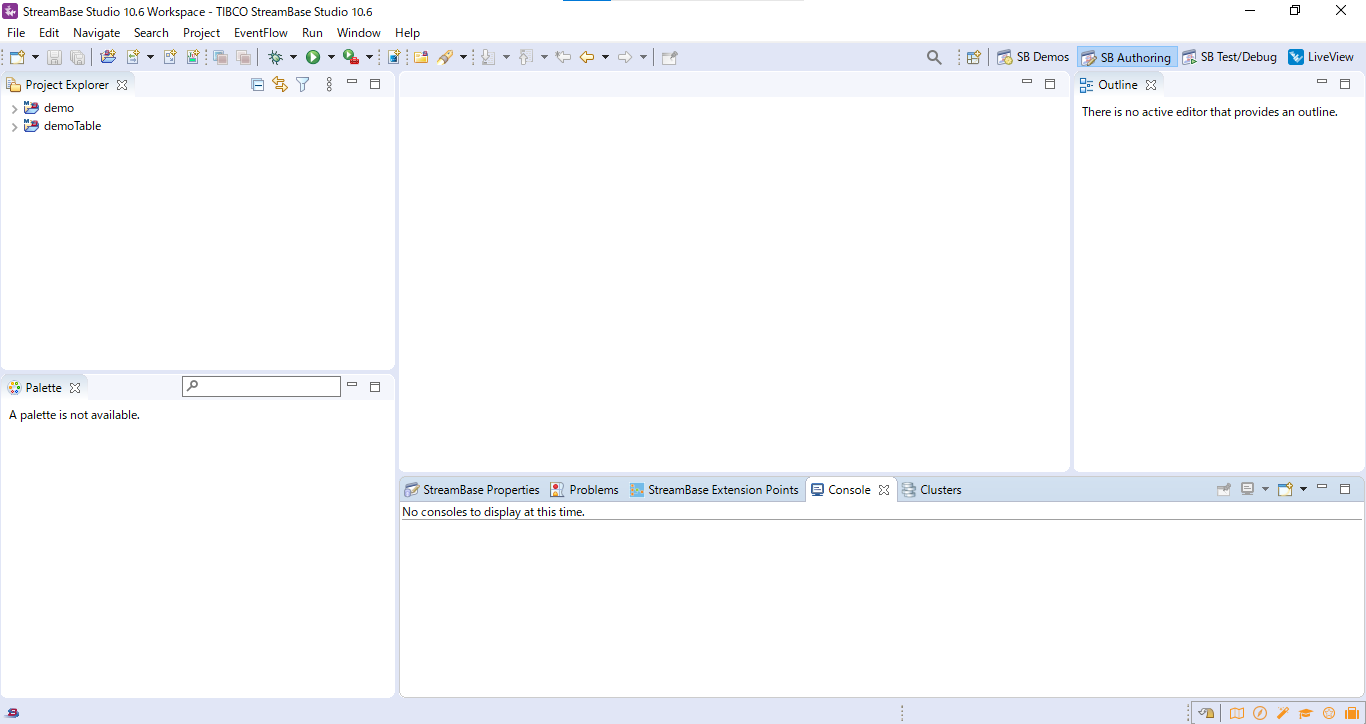Click the orange map icon in status bar
The width and height of the screenshot is (1366, 724).
(x=1237, y=713)
